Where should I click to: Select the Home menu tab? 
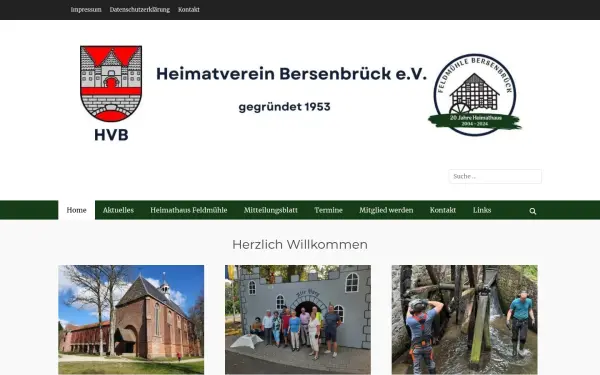[x=77, y=210]
